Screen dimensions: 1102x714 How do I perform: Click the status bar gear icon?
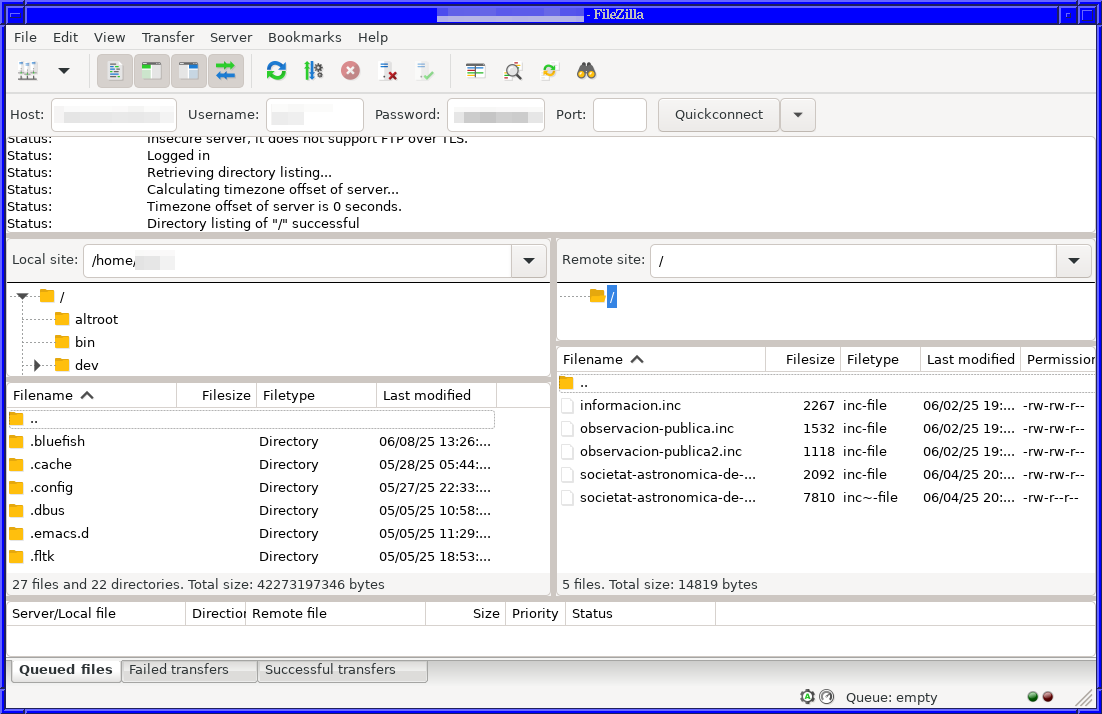coord(808,696)
